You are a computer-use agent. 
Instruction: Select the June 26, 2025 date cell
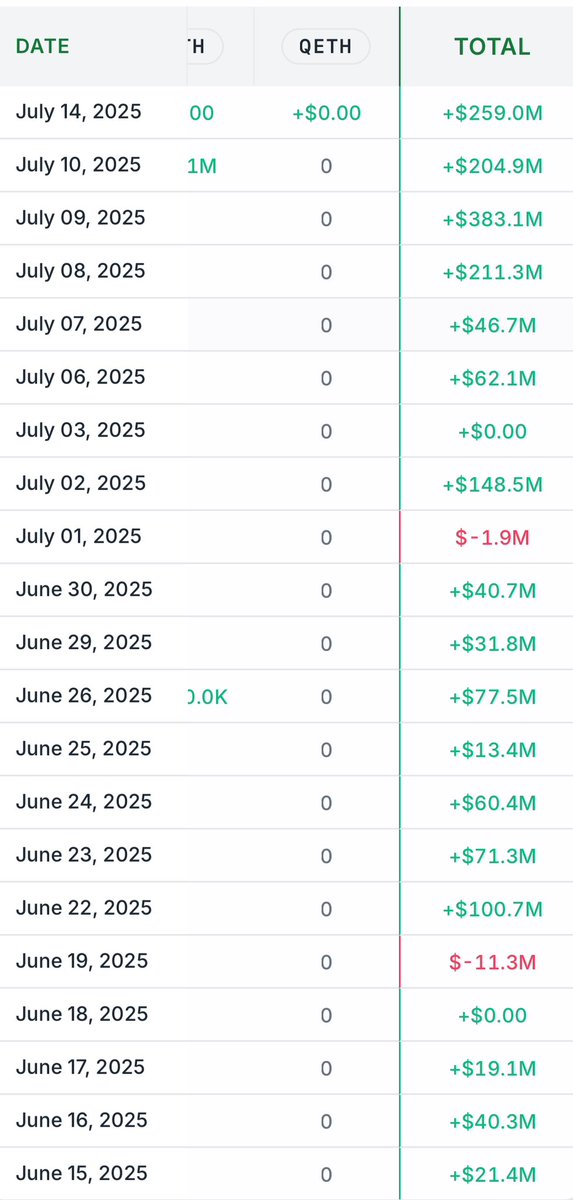84,695
